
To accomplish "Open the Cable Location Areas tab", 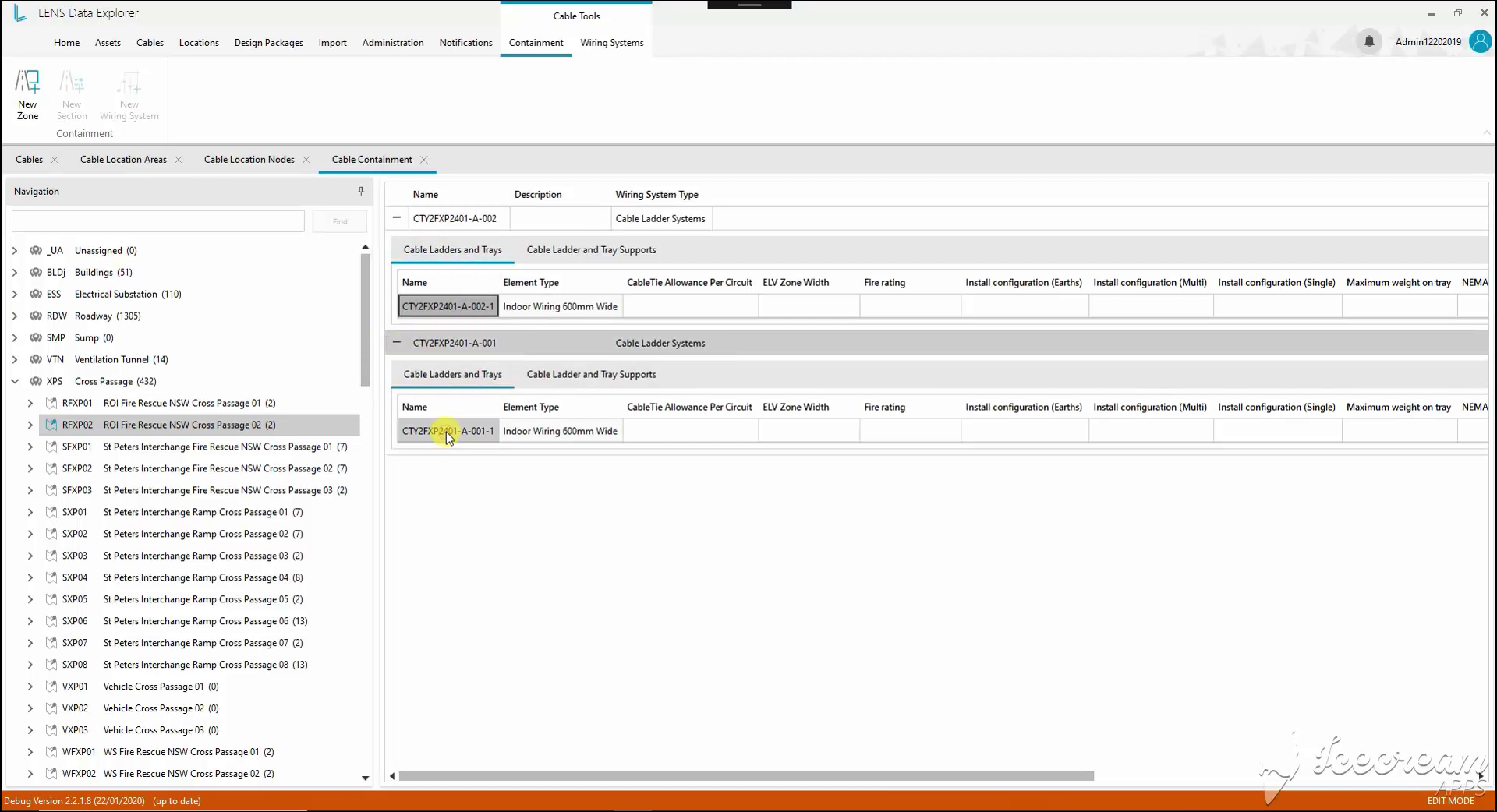I will [123, 160].
